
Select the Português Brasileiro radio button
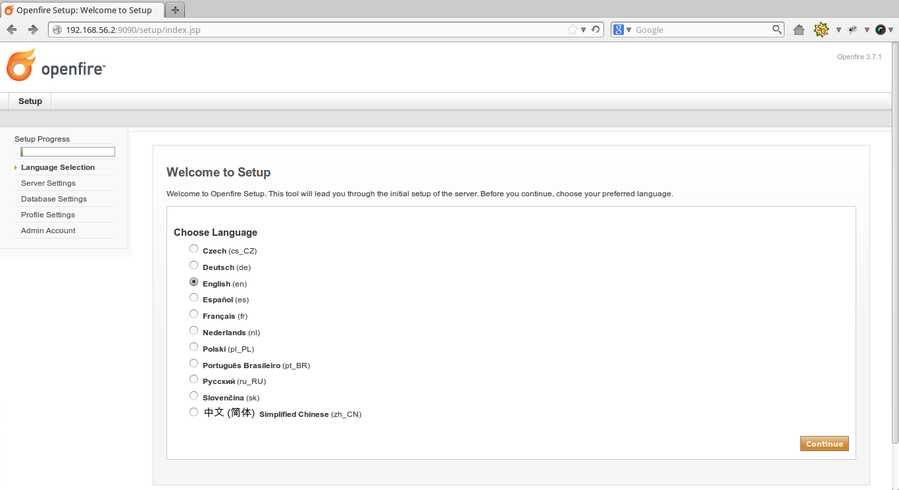coord(194,363)
